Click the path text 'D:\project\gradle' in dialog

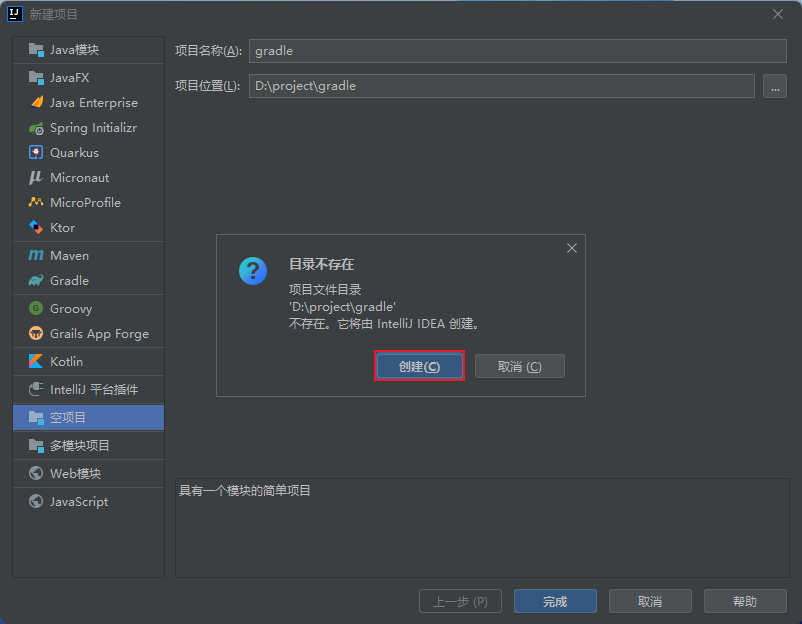tap(342, 307)
